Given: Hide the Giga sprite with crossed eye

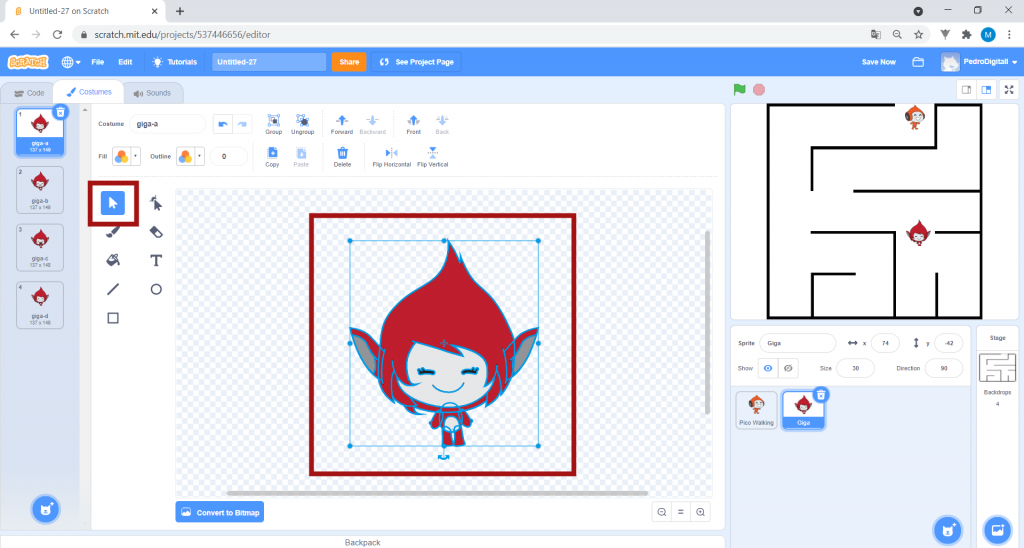Looking at the screenshot, I should [788, 368].
